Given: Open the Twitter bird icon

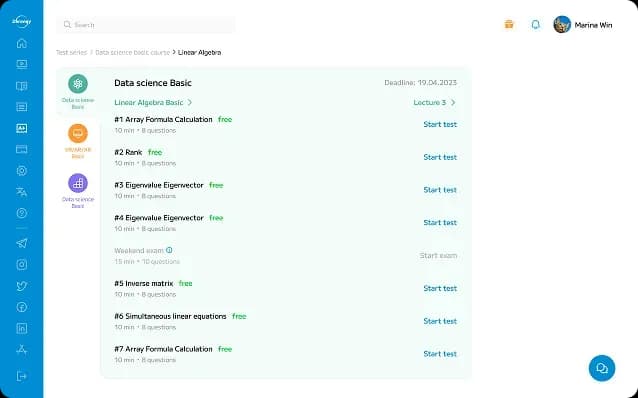Looking at the screenshot, I should click(x=22, y=286).
